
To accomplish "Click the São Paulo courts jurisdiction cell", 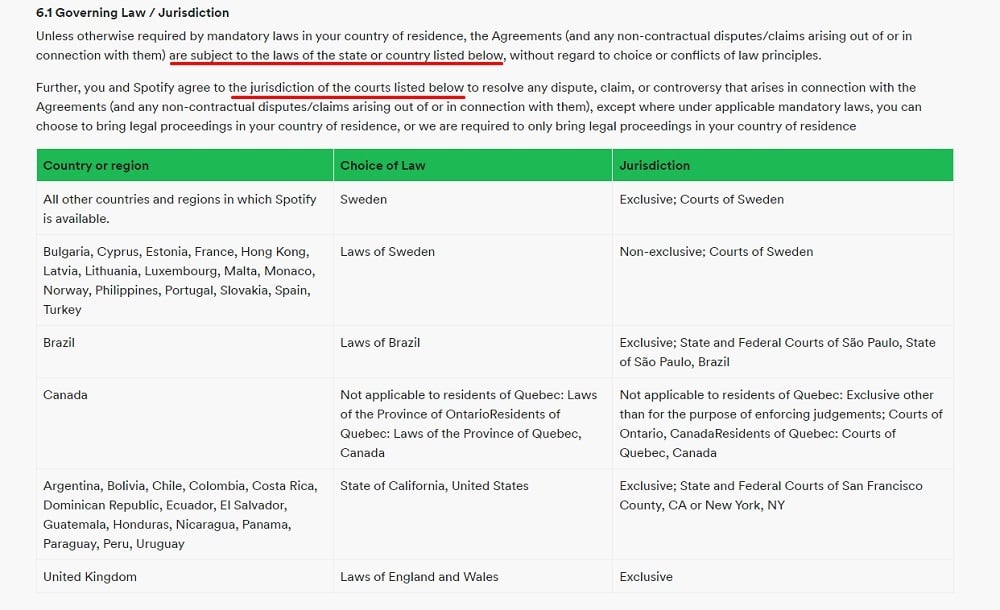I will coord(783,352).
